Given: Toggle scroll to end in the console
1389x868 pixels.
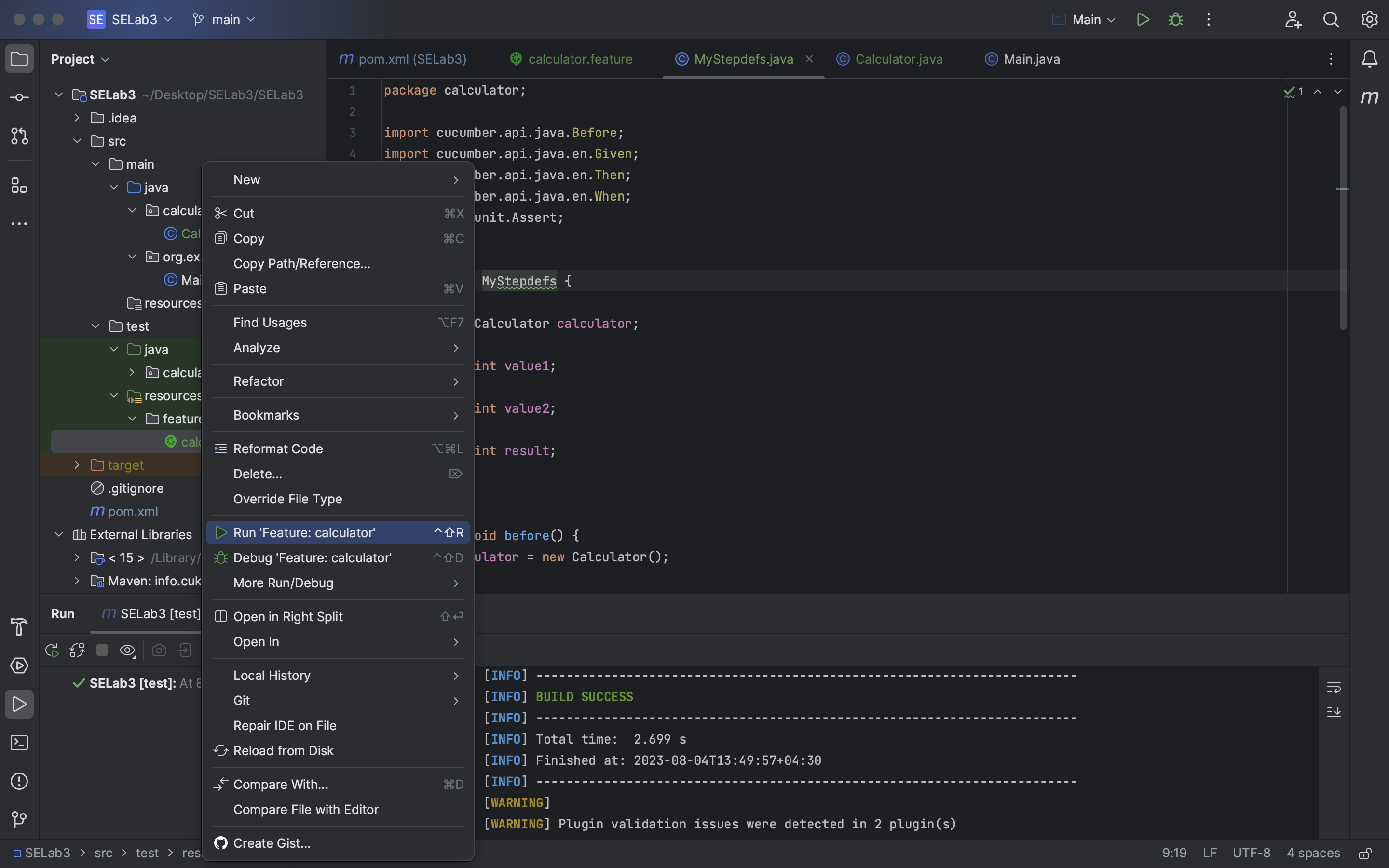Looking at the screenshot, I should 1334,712.
